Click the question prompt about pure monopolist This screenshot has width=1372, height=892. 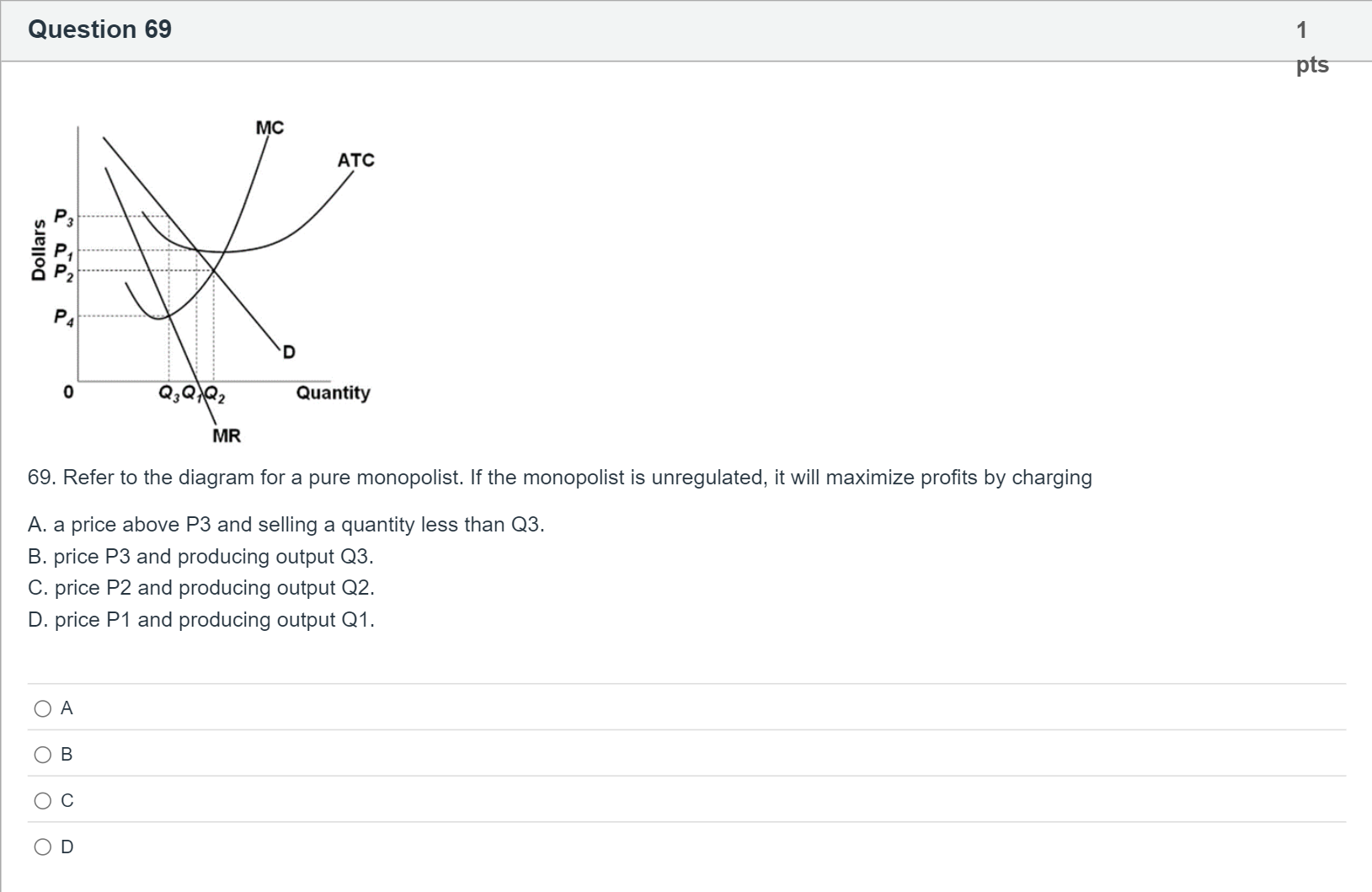(x=560, y=478)
